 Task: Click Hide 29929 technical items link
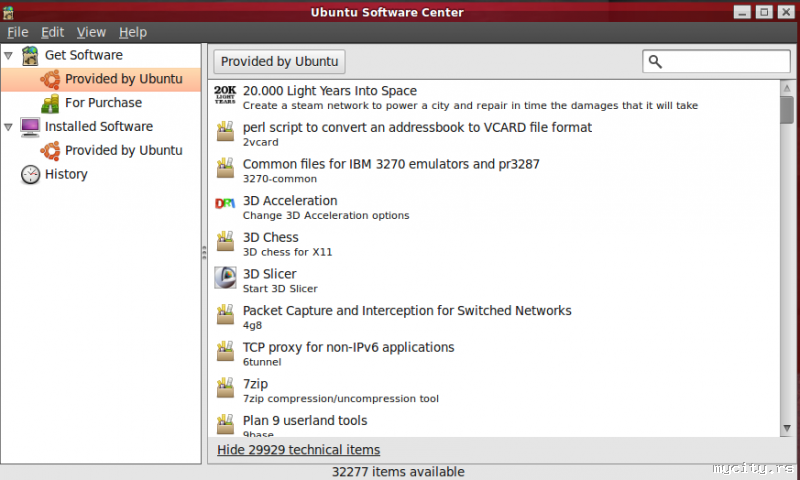[298, 450]
